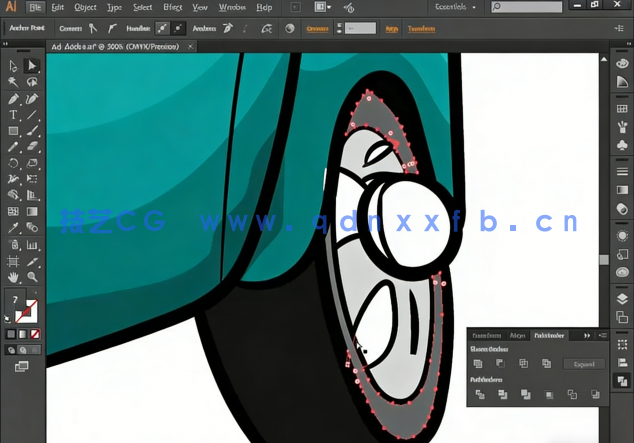
Task: Set fill mode to Color
Action: 11,334
